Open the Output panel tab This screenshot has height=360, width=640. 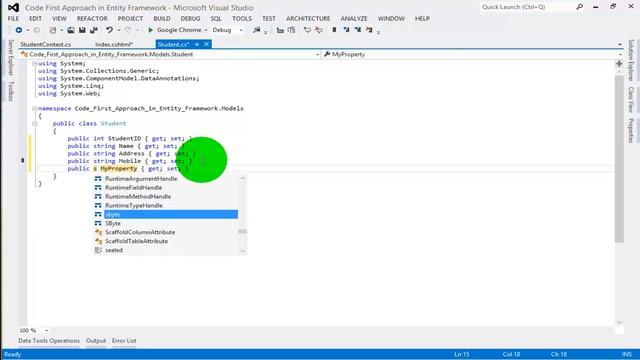(x=96, y=341)
